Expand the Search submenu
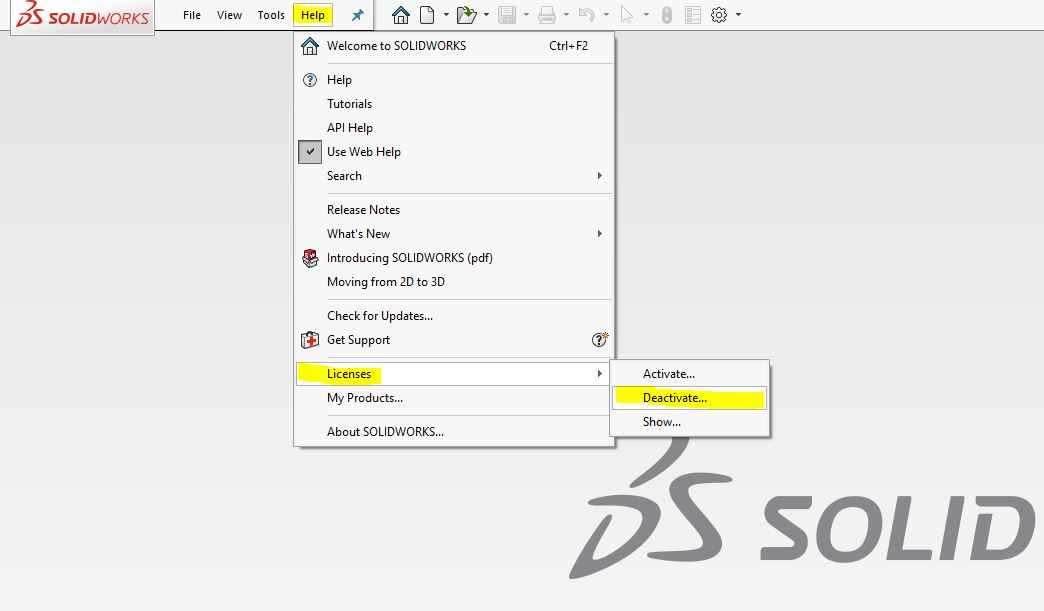 344,176
